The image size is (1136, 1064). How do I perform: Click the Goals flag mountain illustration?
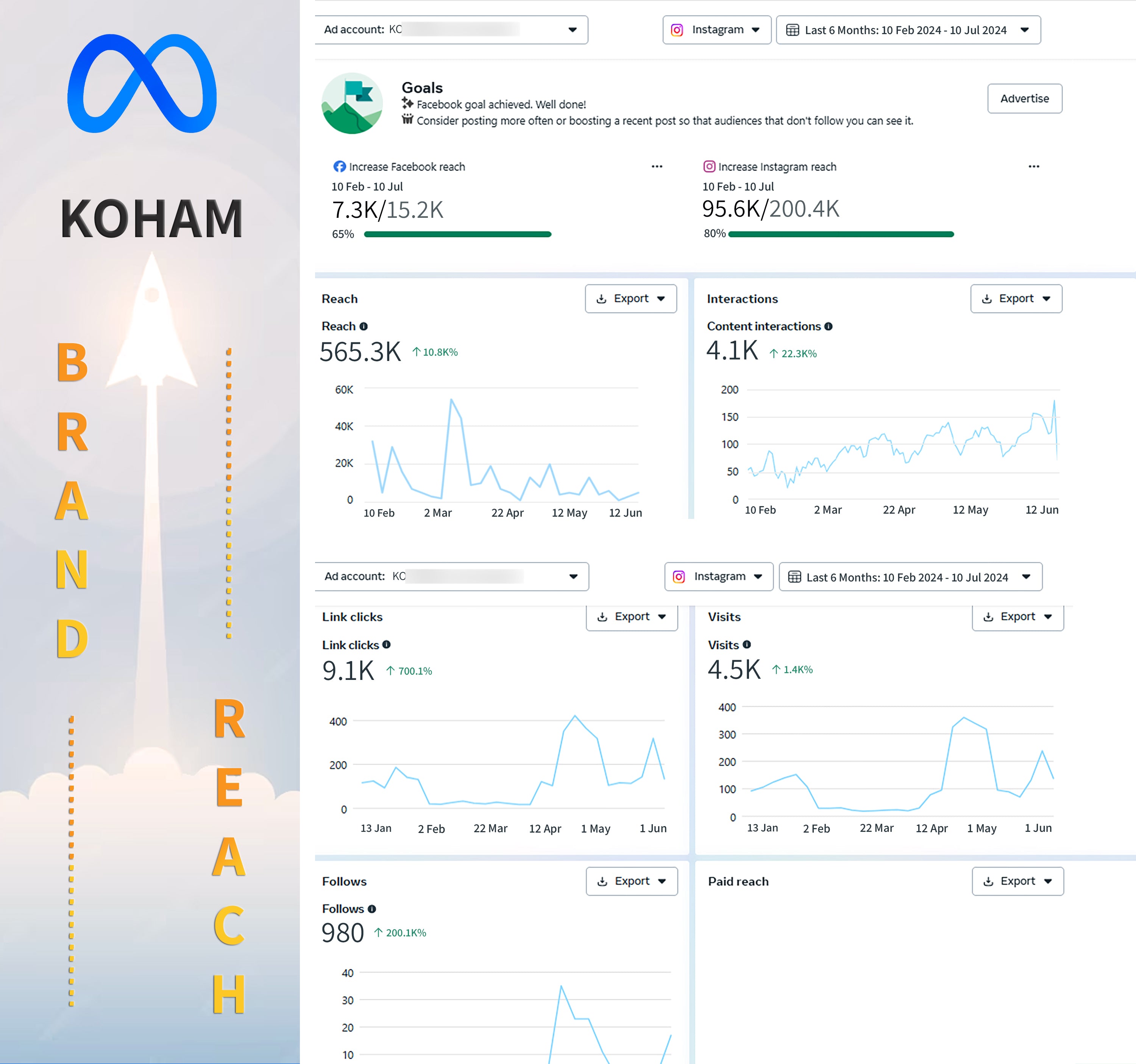pyautogui.click(x=352, y=103)
